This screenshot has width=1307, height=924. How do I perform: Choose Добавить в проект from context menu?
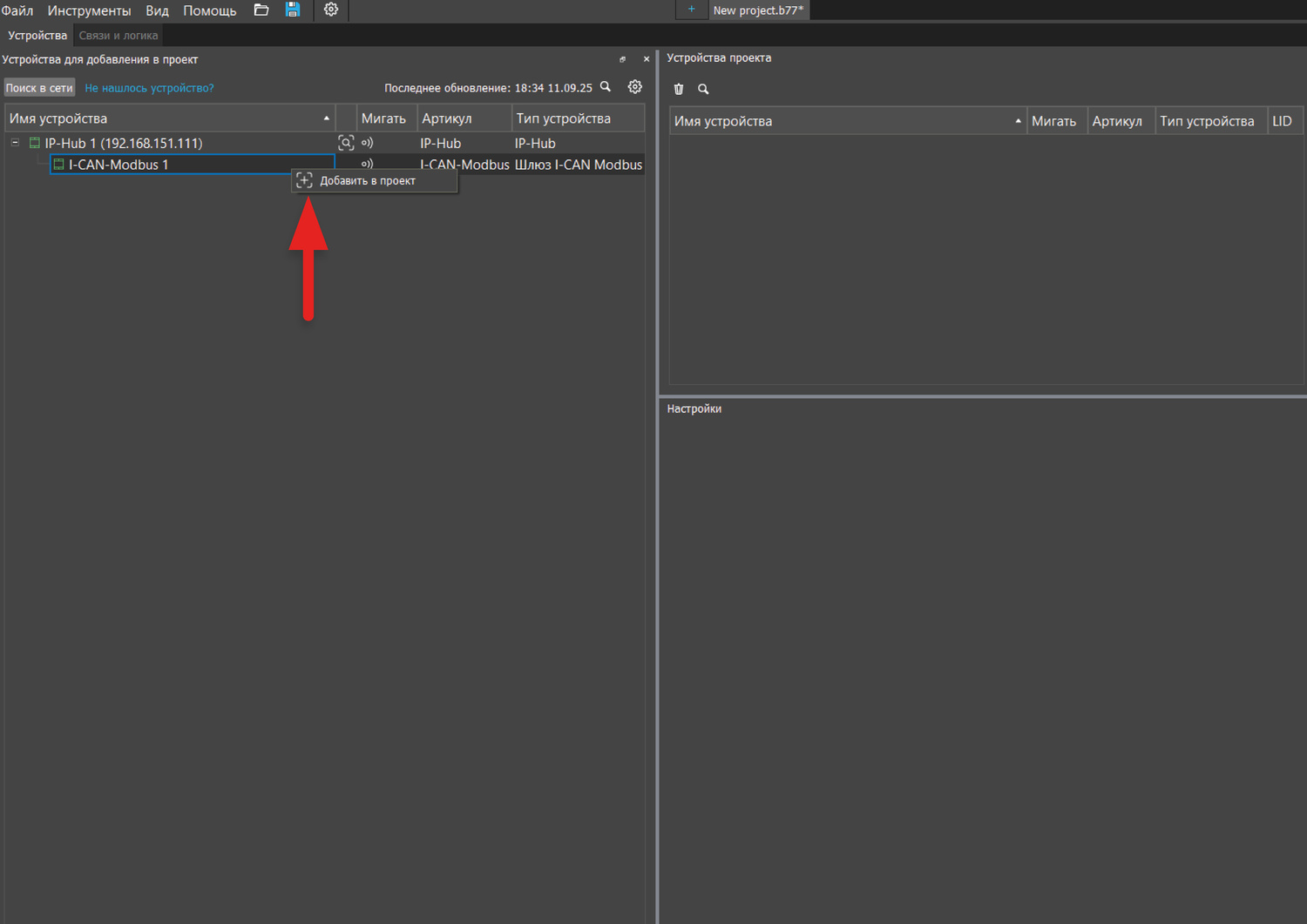(x=367, y=181)
